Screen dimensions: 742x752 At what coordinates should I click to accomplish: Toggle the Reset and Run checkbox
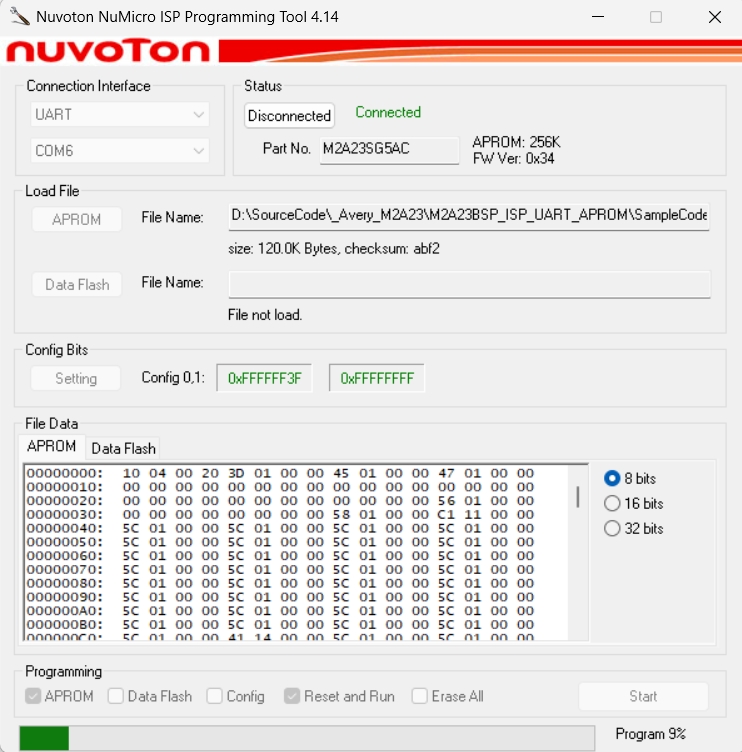[x=293, y=696]
